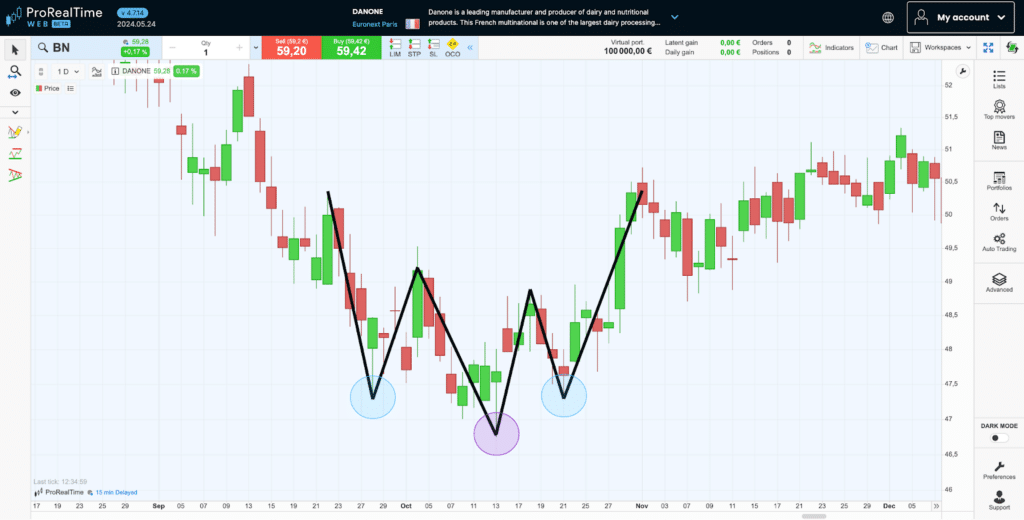This screenshot has height=520, width=1024.
Task: Click the Sell 59,20 button
Action: 291,48
